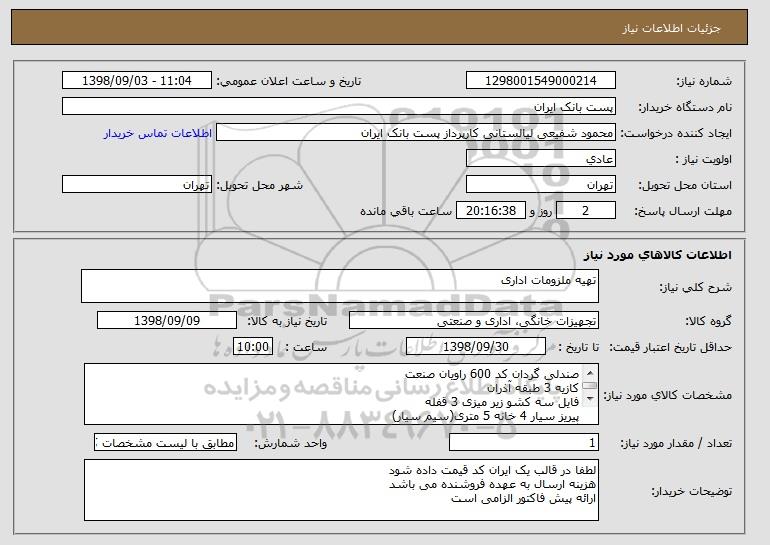The width and height of the screenshot is (770, 545).
Task: Click the header title جزئیات اطلاعات نیاز
Action: pos(672,28)
